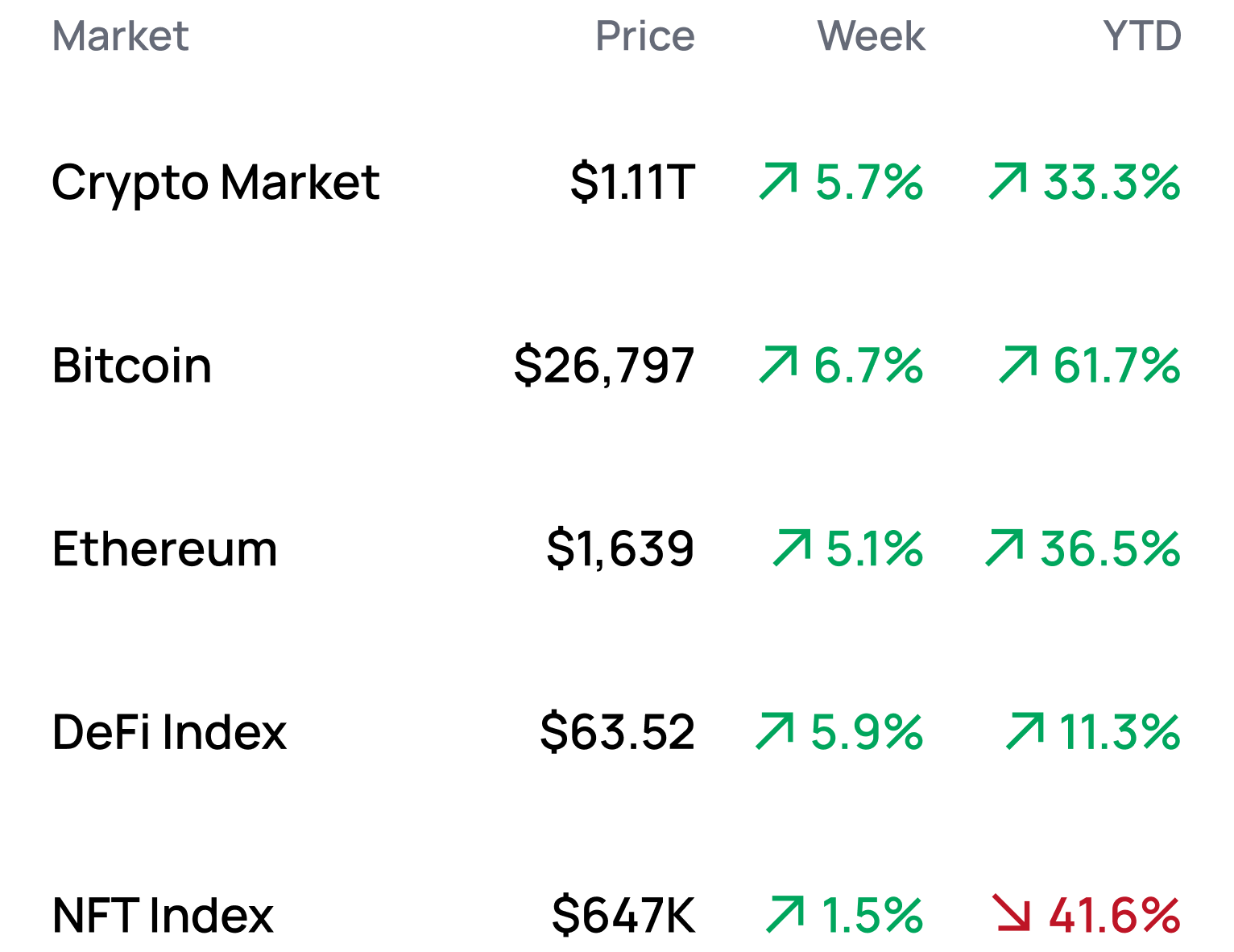Image resolution: width=1234 pixels, height=952 pixels.
Task: Click the DeFi Index weekly up arrow
Action: [775, 731]
